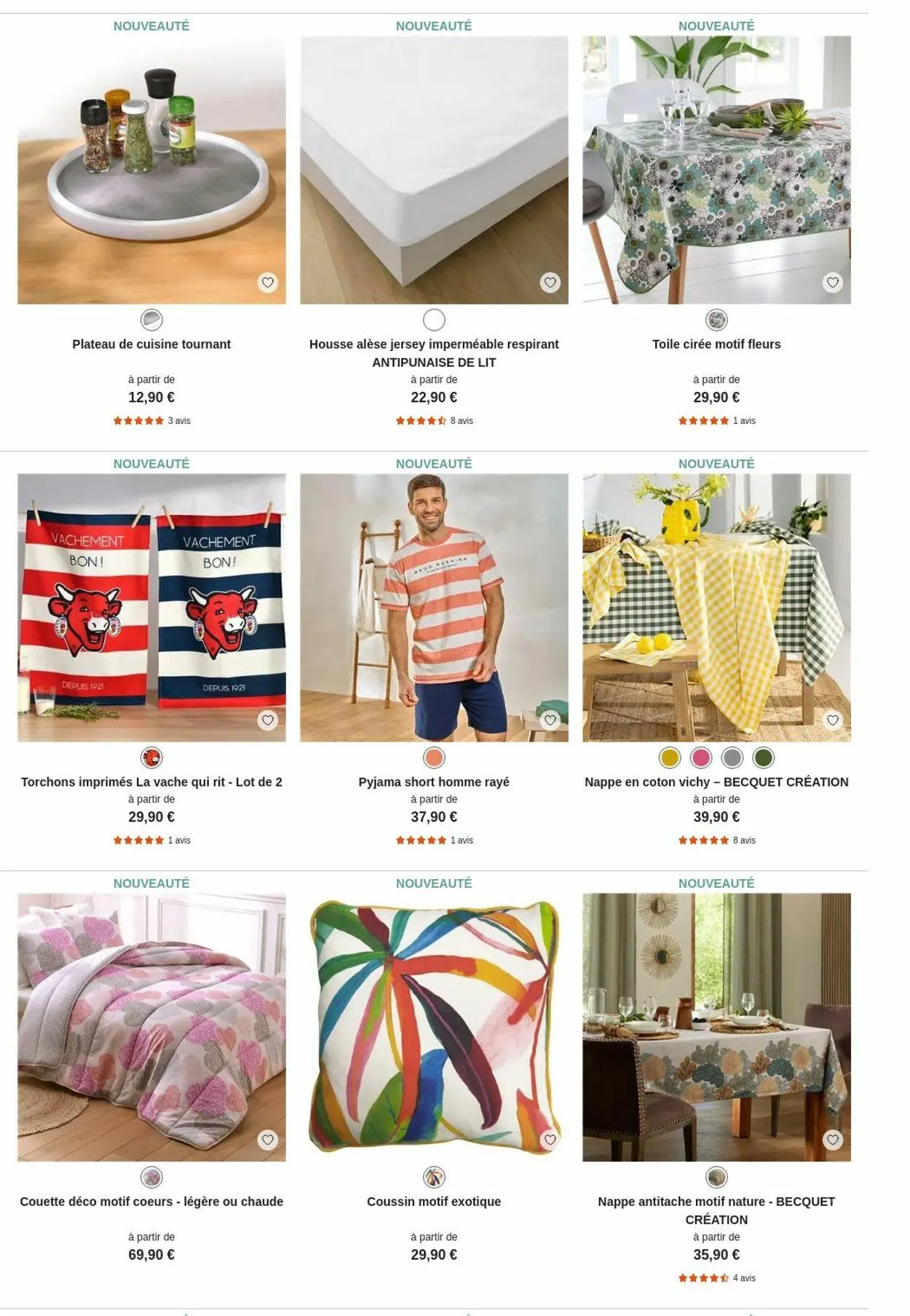Screen dimensions: 910x1316
Task: Click the Toile cirée motif fleurs photo
Action: click(716, 170)
